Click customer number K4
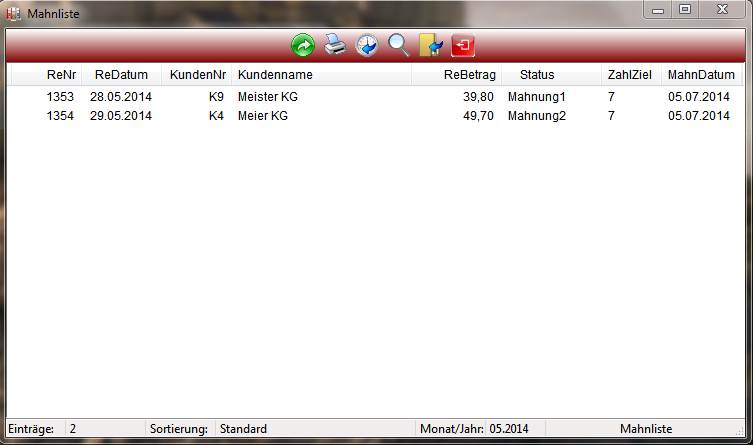753x445 pixels. click(x=216, y=116)
